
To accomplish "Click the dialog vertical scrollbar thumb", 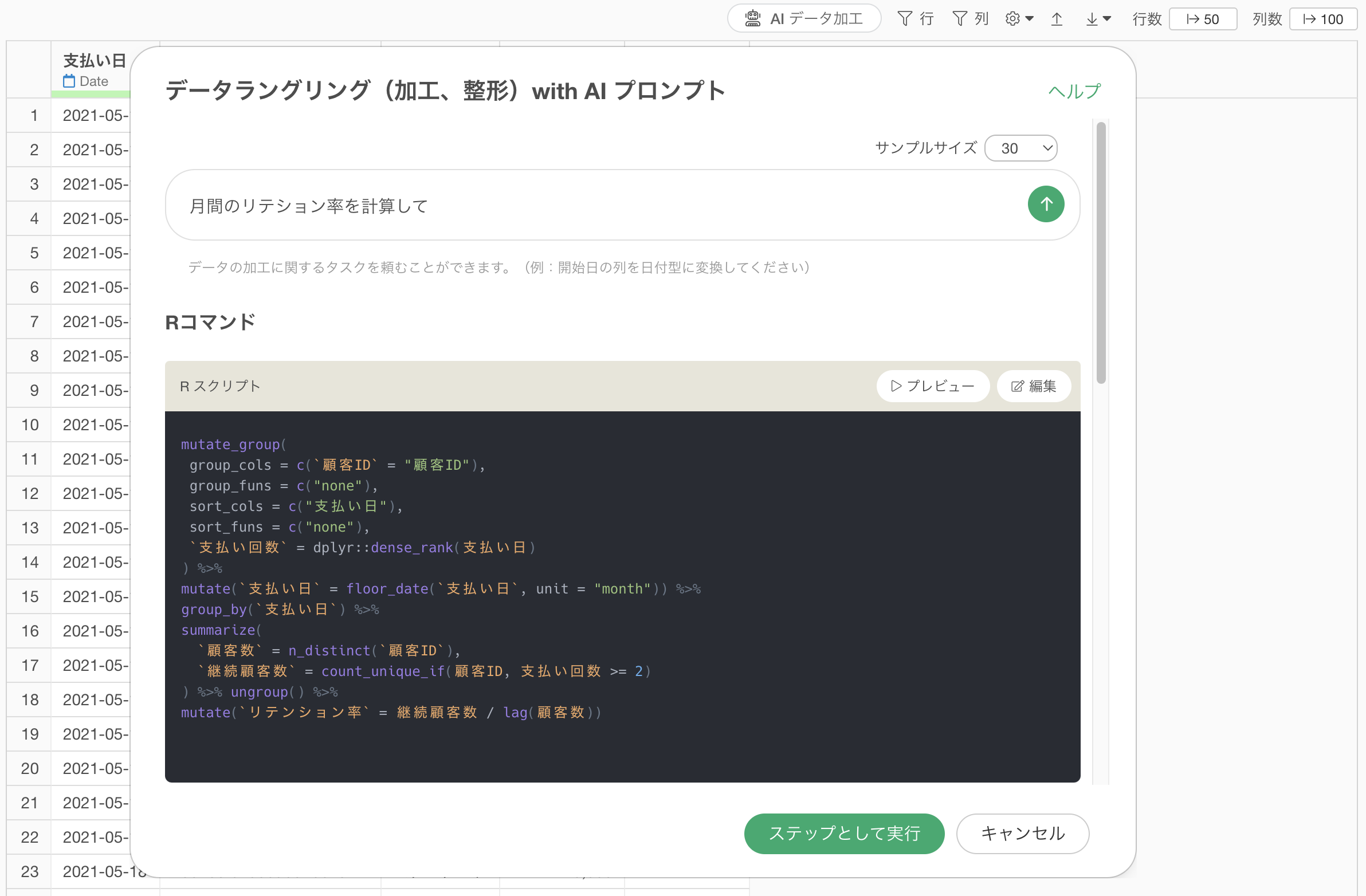I will tap(1100, 253).
